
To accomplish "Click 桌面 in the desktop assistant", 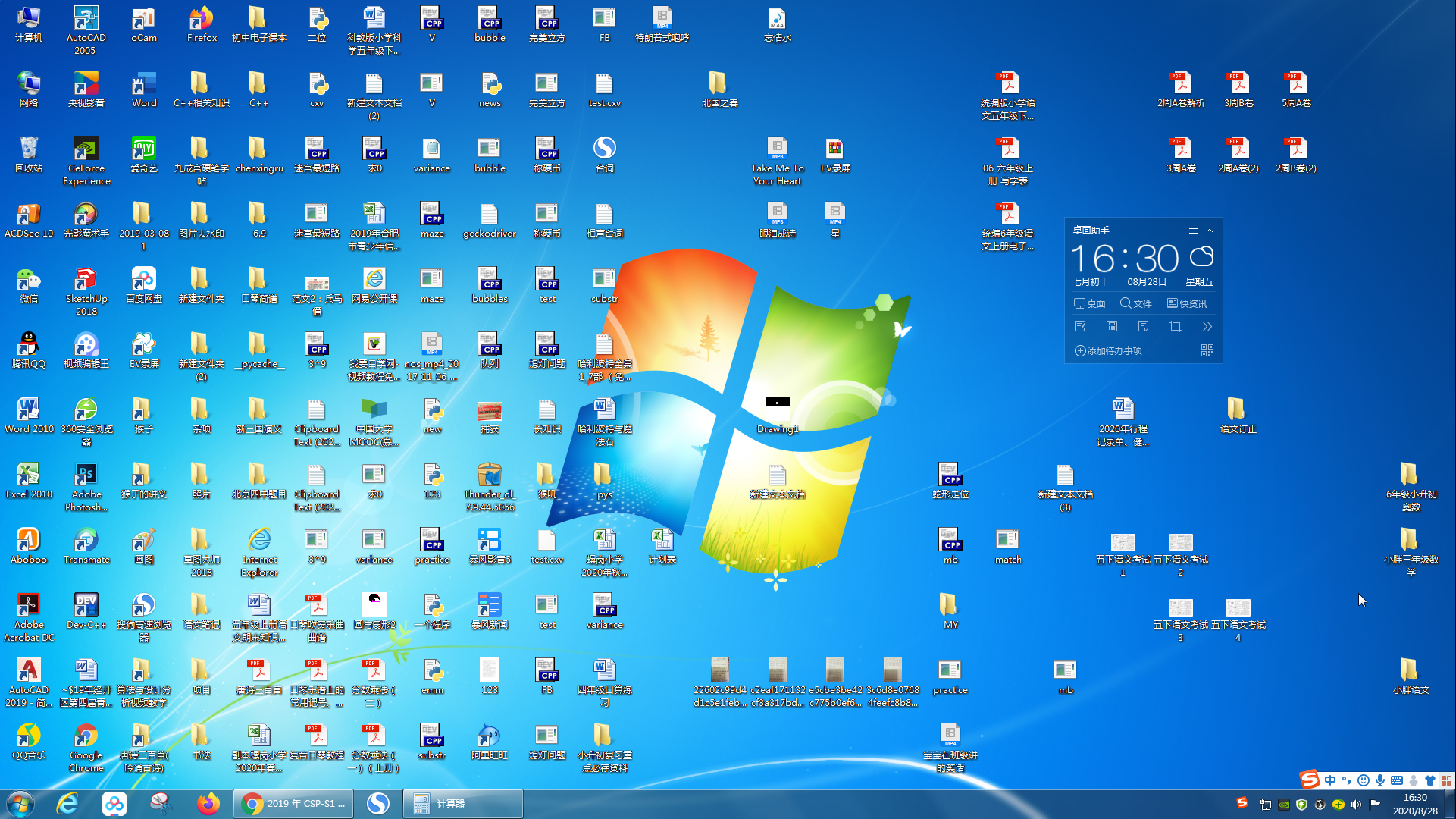I will (1090, 303).
